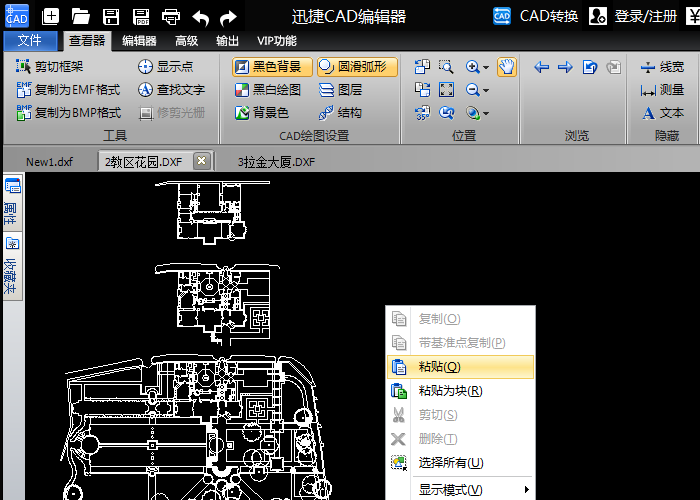This screenshot has width=700, height=500.
Task: Pick a 背景色 background color
Action: coord(262,113)
